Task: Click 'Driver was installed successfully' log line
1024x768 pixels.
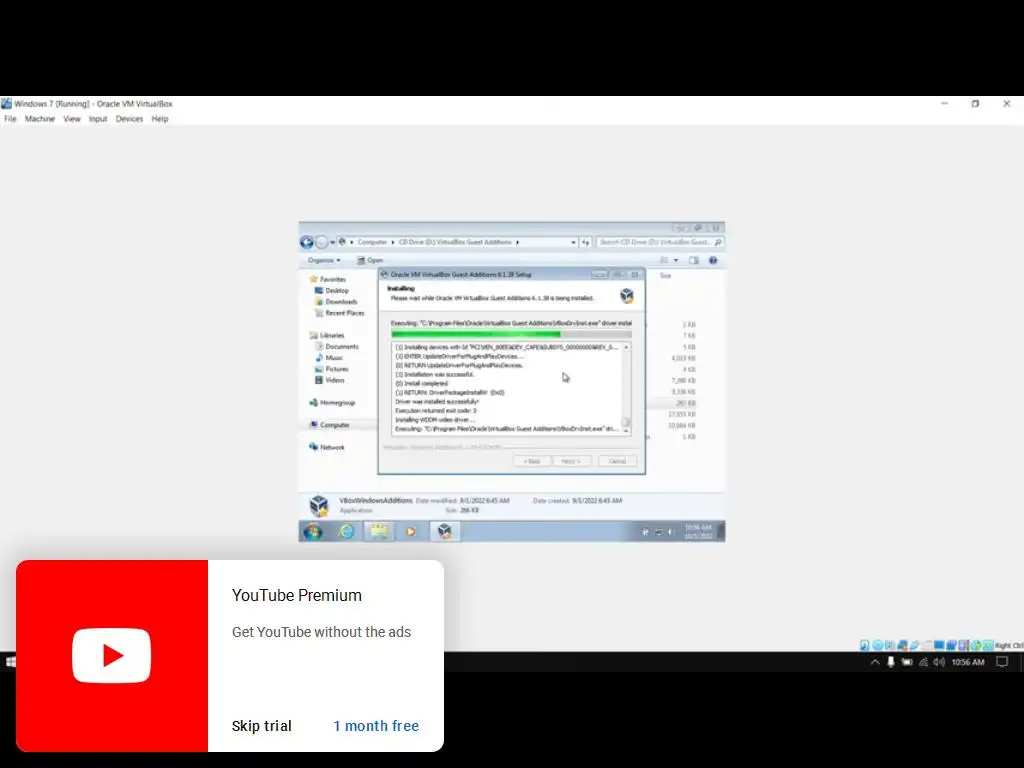Action: pos(437,402)
